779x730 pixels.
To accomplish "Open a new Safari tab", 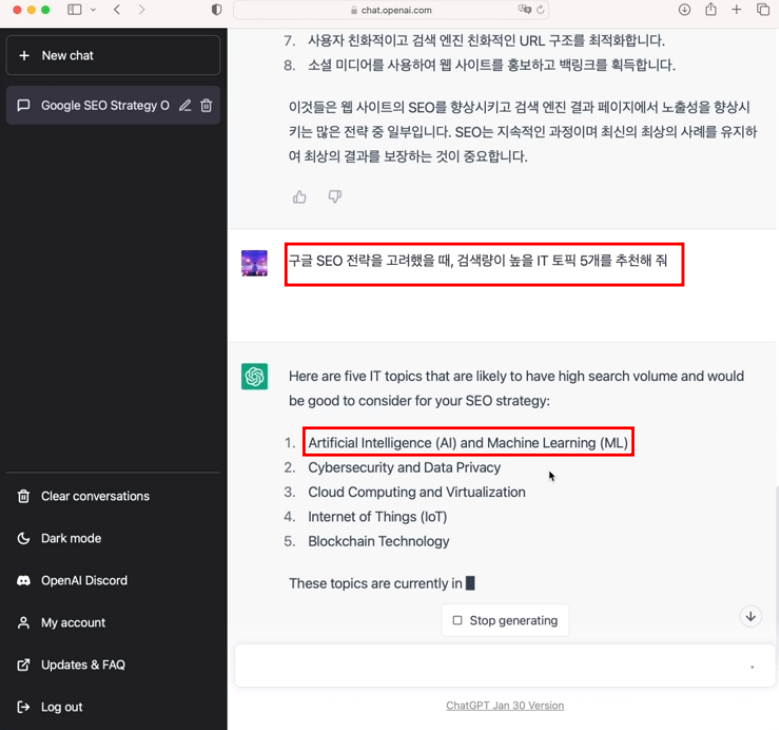I will click(x=736, y=9).
